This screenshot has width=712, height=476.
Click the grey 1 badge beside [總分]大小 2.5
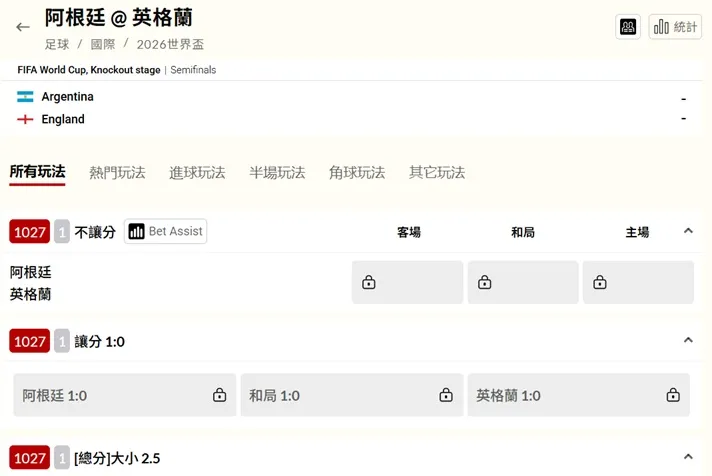click(62, 458)
